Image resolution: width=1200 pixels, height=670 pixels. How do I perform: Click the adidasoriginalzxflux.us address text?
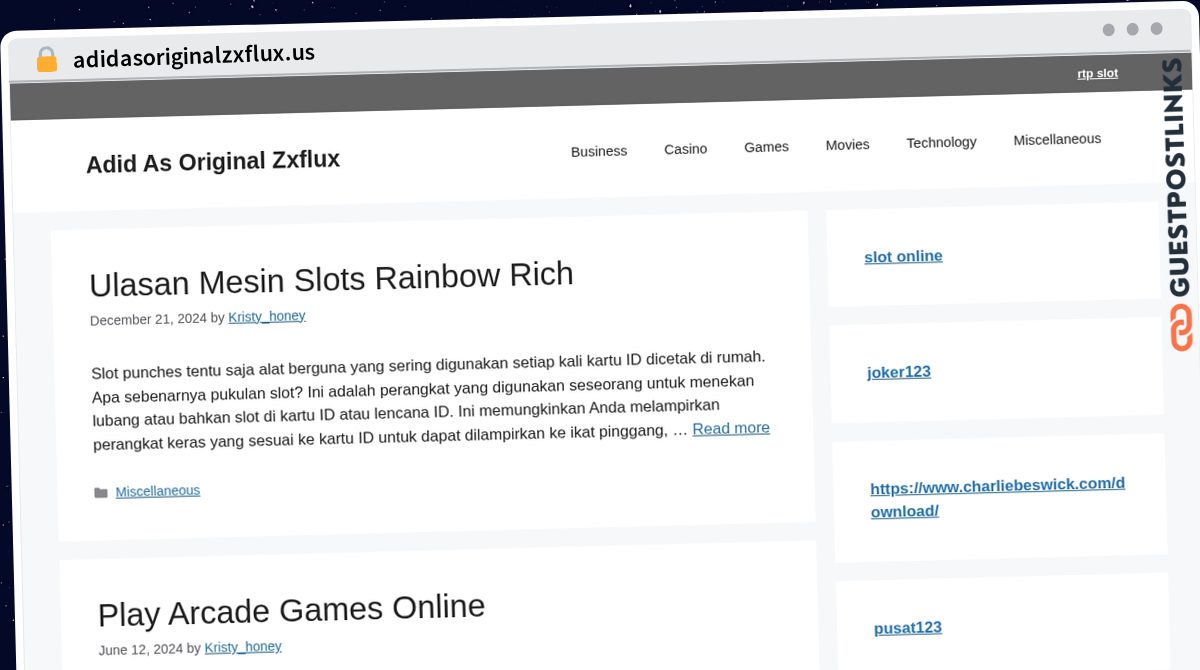click(x=194, y=56)
